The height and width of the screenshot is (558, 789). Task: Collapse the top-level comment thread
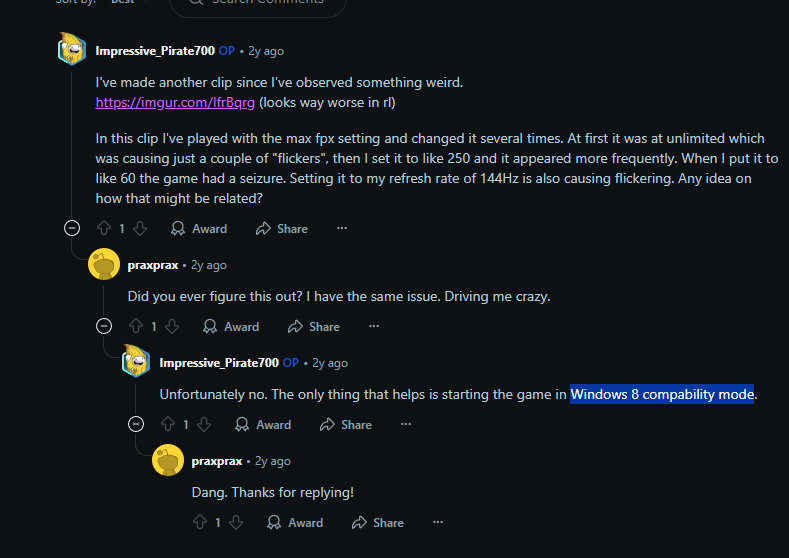[72, 228]
